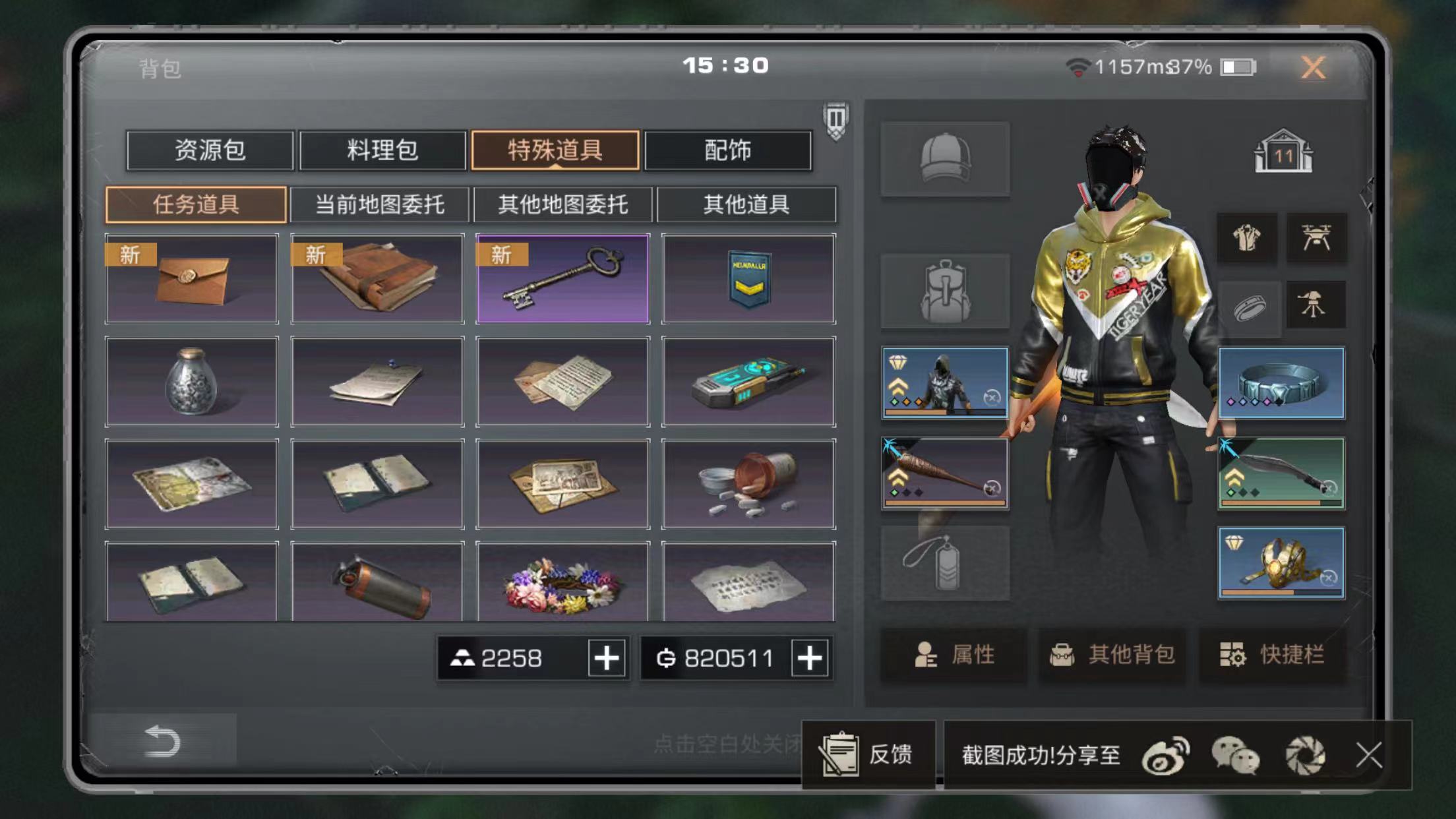The image size is (1456, 819).
Task: Open the 资源包 tab
Action: [x=210, y=150]
